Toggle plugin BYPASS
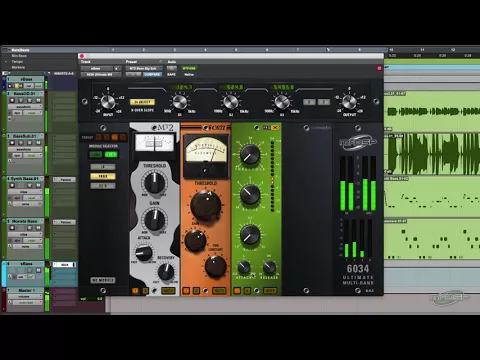Viewport: 480px width, 360px height. coord(189,68)
